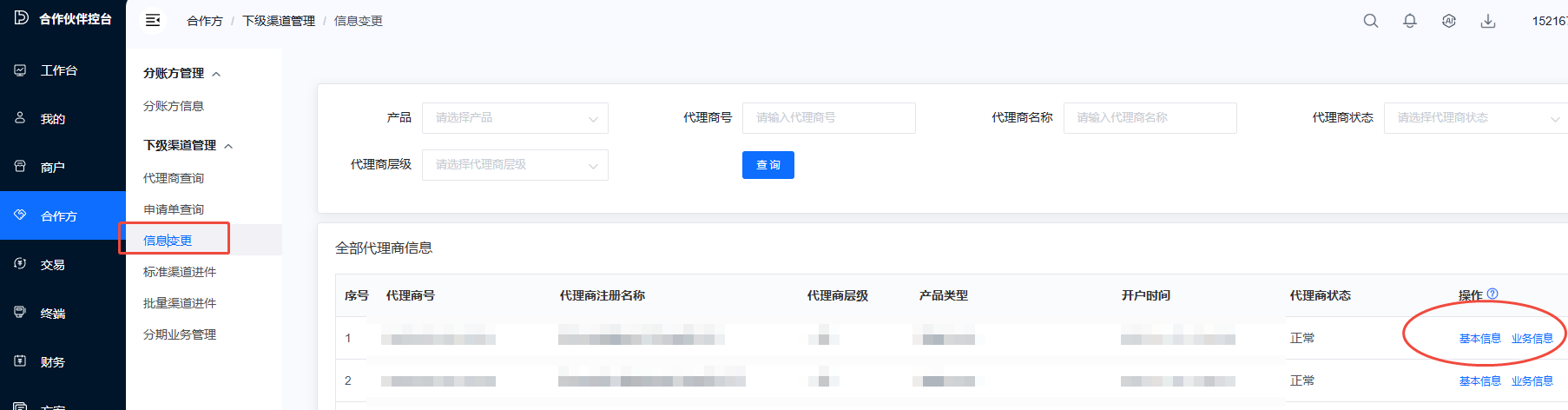Click the AI assistant icon in header
The width and height of the screenshot is (1568, 410).
tap(1448, 21)
